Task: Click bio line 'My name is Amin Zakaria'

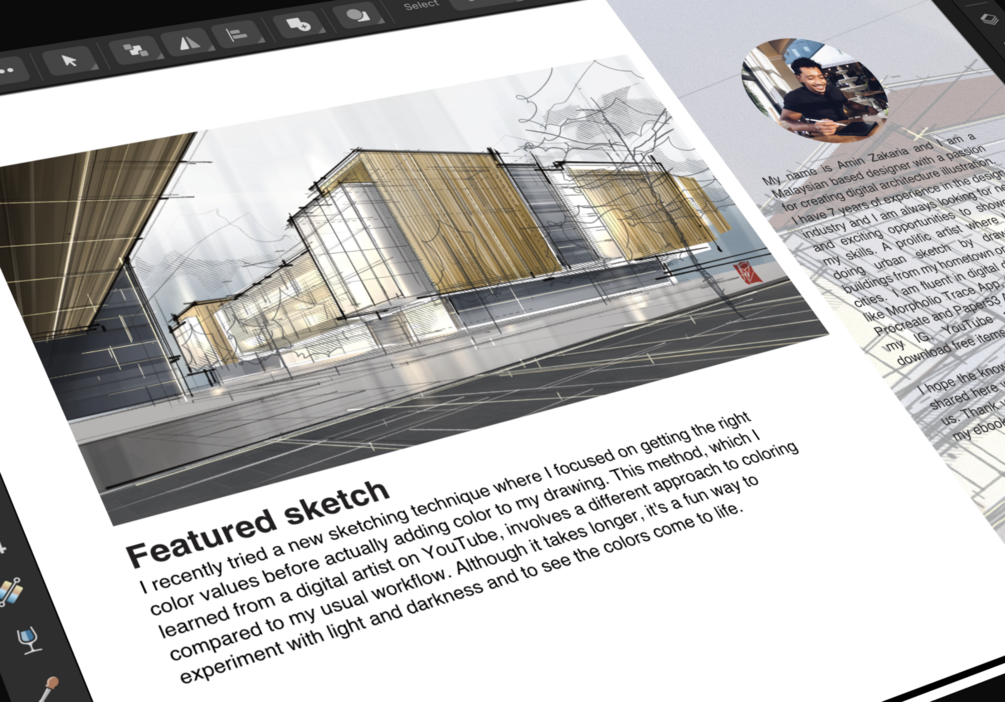Action: click(x=870, y=158)
